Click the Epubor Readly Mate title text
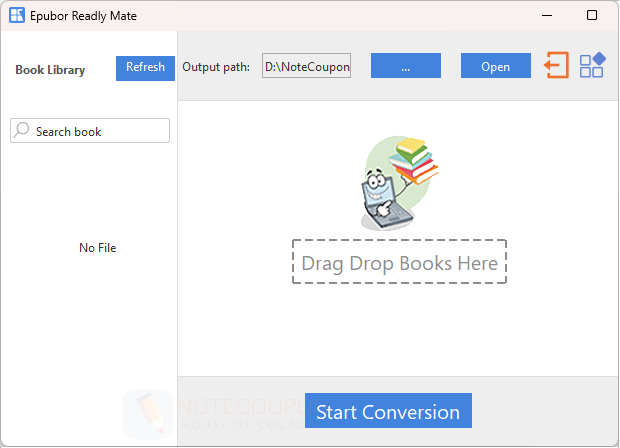The height and width of the screenshot is (448, 620). [83, 16]
